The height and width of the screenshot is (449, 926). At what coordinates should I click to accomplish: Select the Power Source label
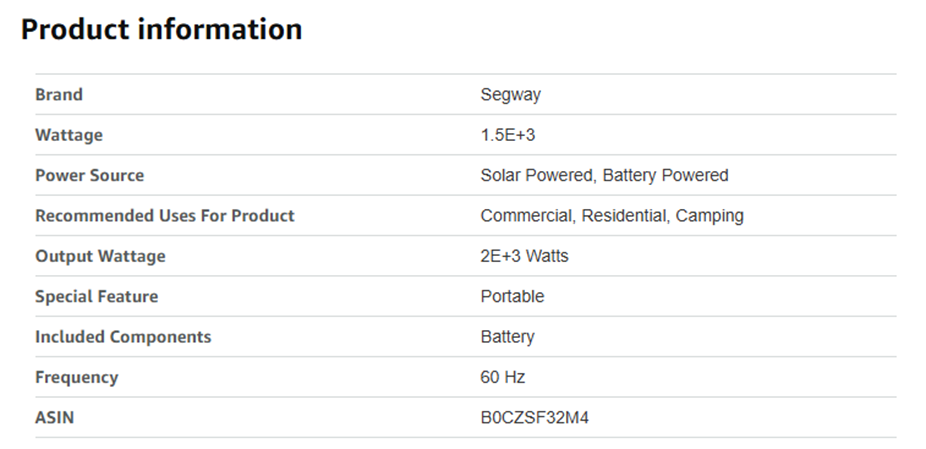pos(90,175)
